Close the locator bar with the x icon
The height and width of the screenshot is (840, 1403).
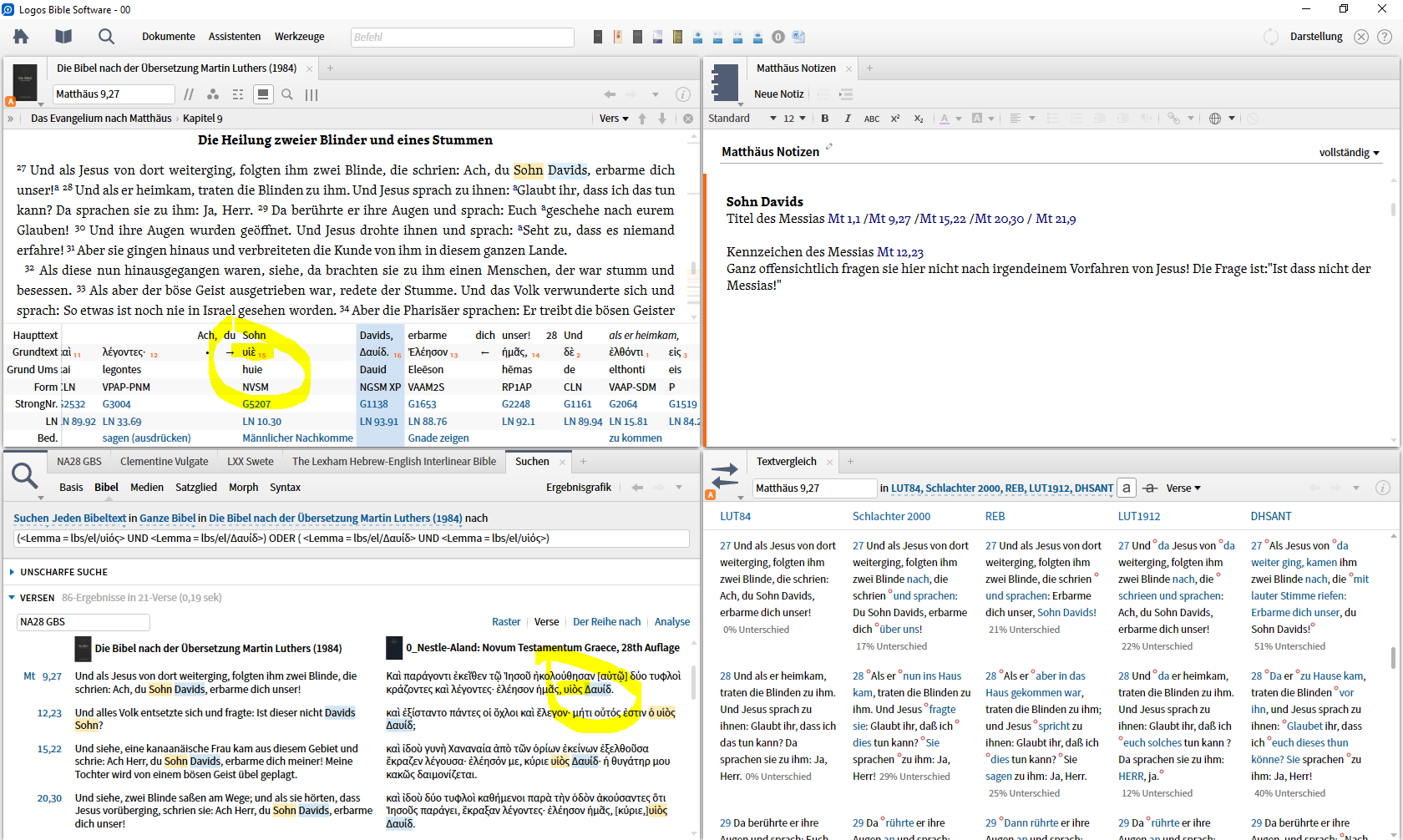(x=688, y=119)
